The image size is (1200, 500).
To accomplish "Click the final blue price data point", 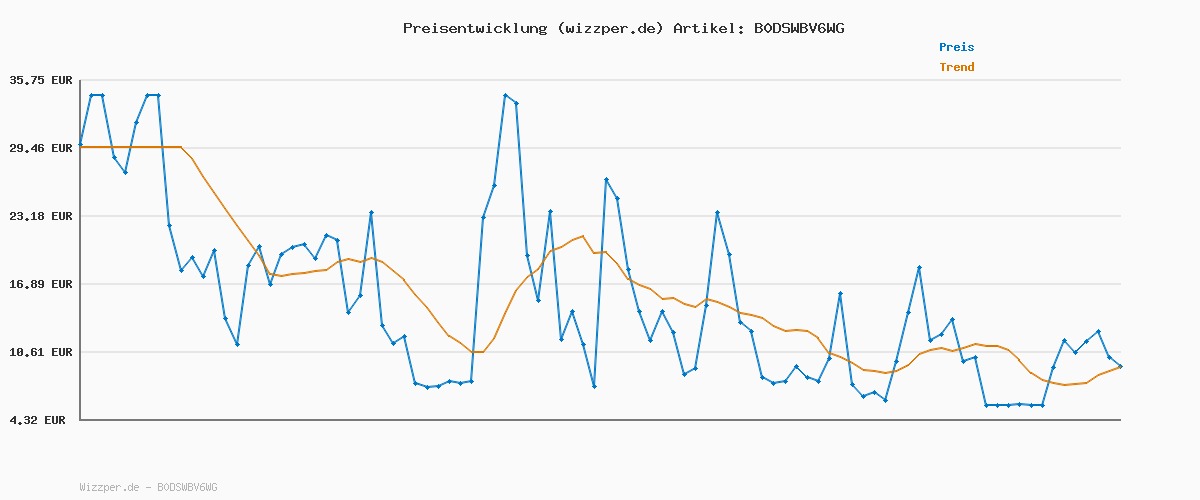I will [1120, 367].
